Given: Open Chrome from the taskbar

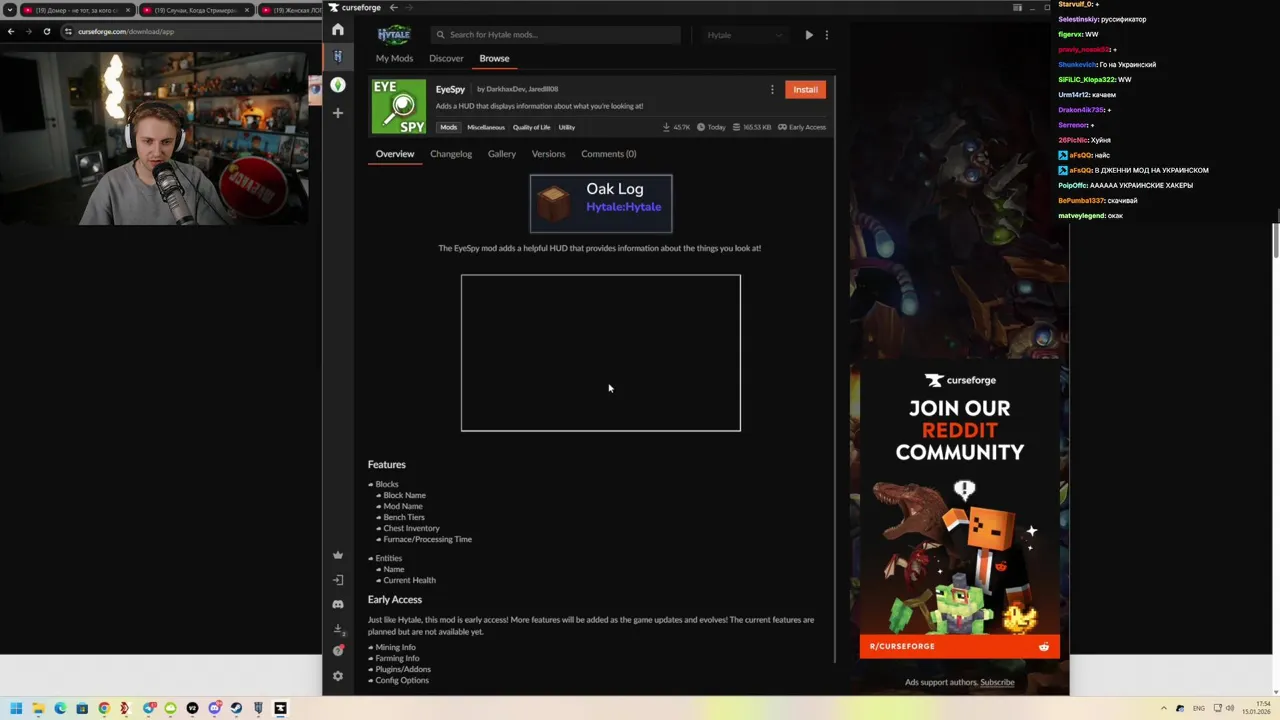Looking at the screenshot, I should click(104, 708).
